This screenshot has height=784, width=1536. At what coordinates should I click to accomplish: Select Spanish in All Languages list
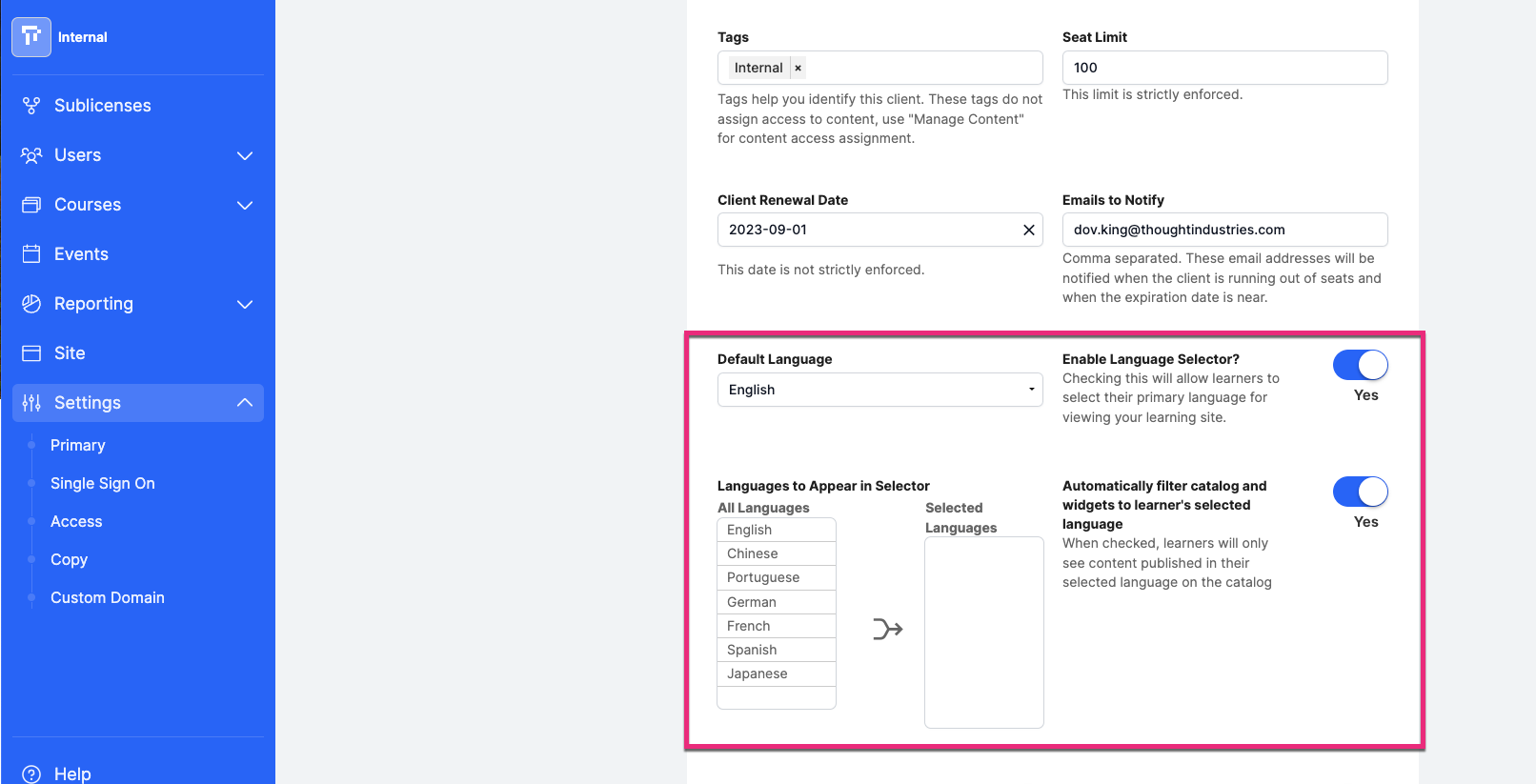pyautogui.click(x=777, y=650)
